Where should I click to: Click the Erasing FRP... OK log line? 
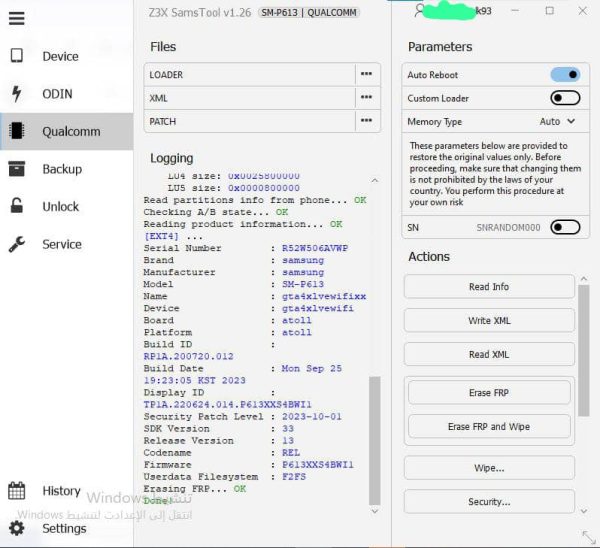click(x=195, y=489)
